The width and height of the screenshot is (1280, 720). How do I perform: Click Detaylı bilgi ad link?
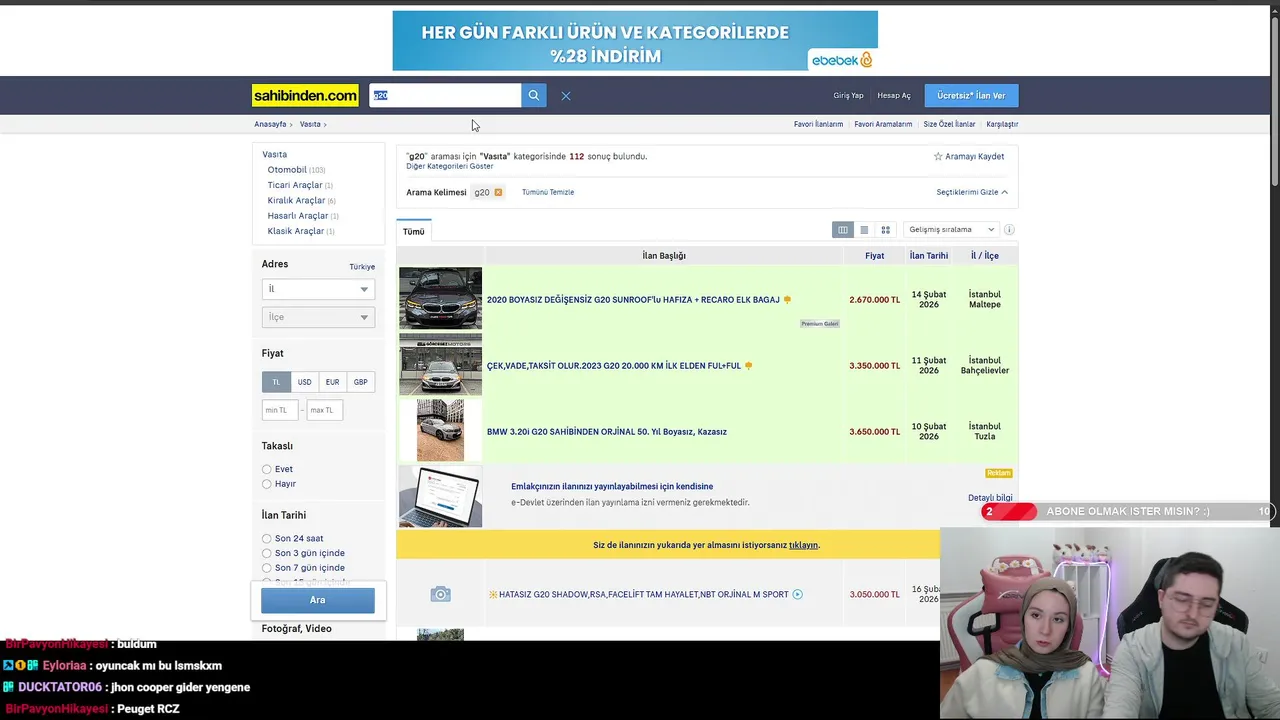[990, 498]
